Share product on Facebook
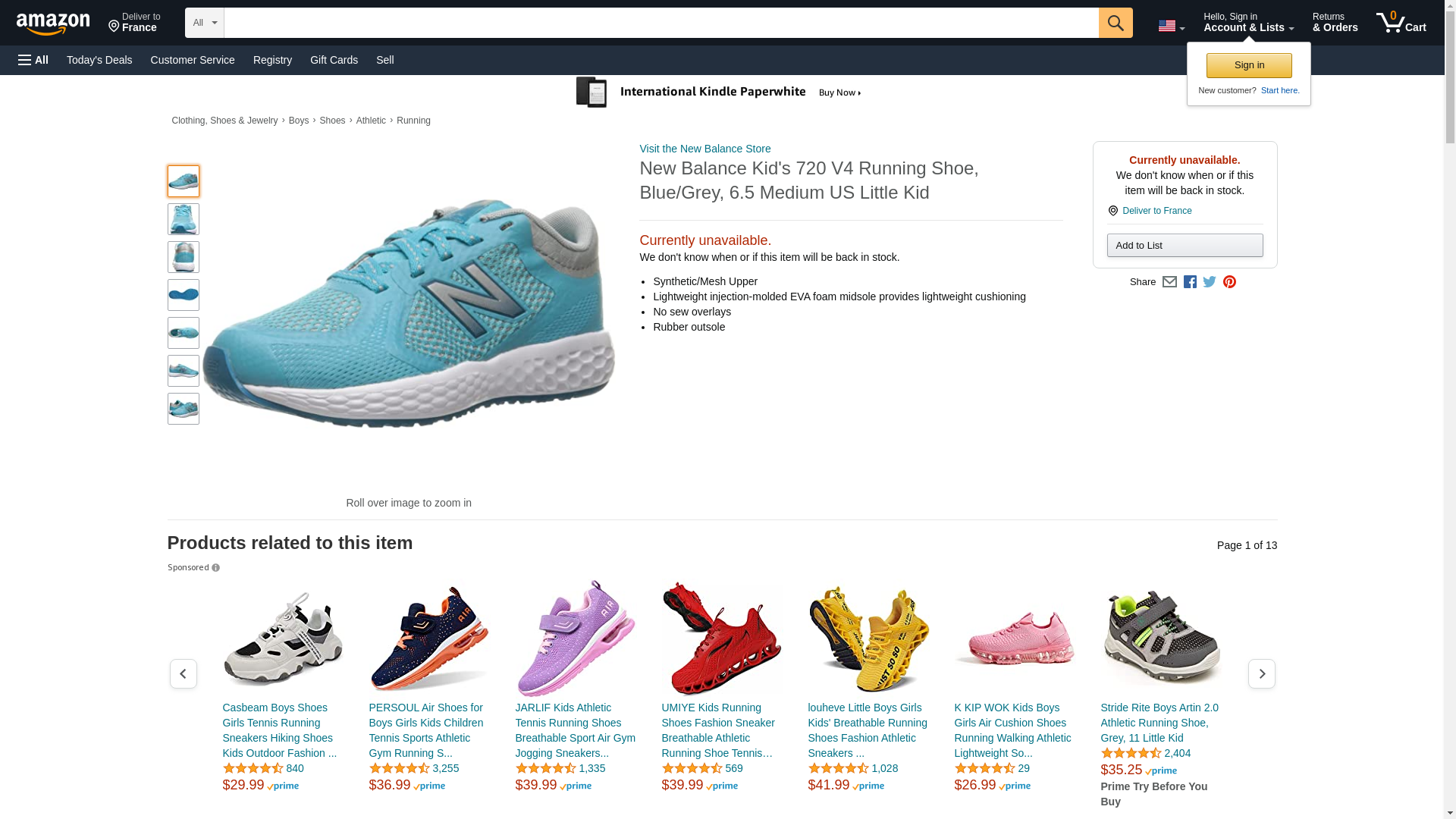1456x819 pixels. click(1190, 282)
